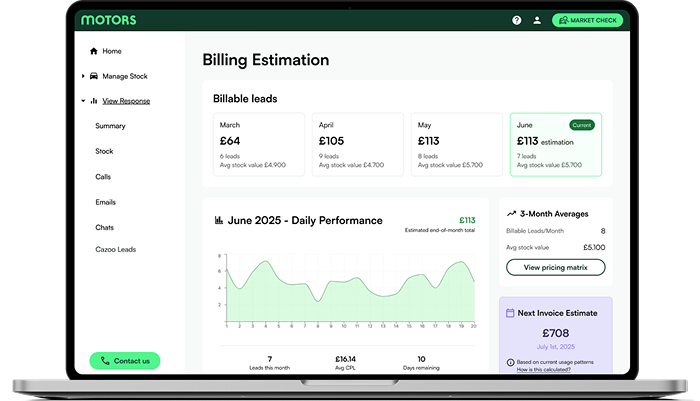Open the Market Check button
This screenshot has width=700, height=401.
(x=588, y=20)
